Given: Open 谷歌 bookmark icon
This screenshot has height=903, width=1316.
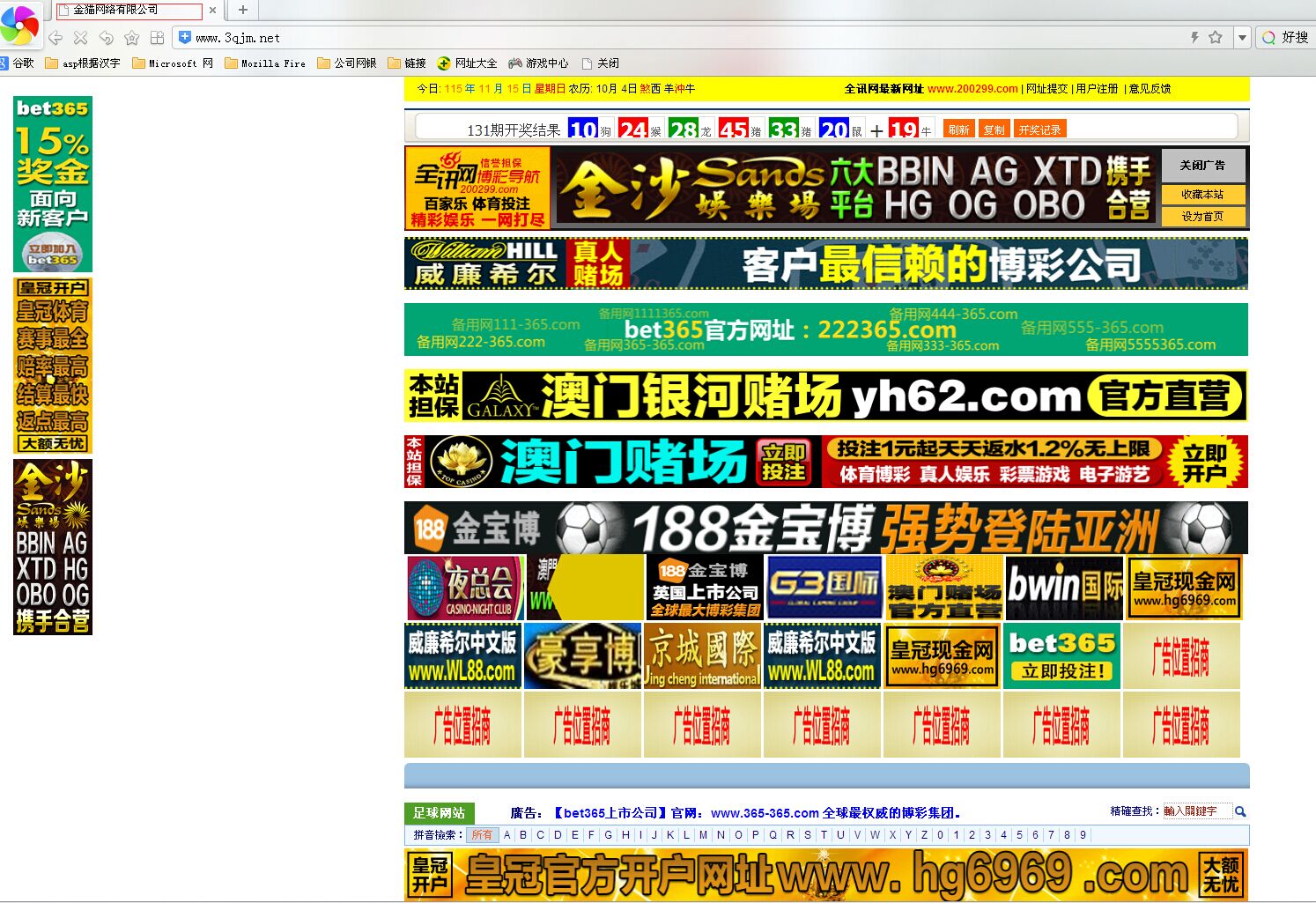Looking at the screenshot, I should 18,63.
